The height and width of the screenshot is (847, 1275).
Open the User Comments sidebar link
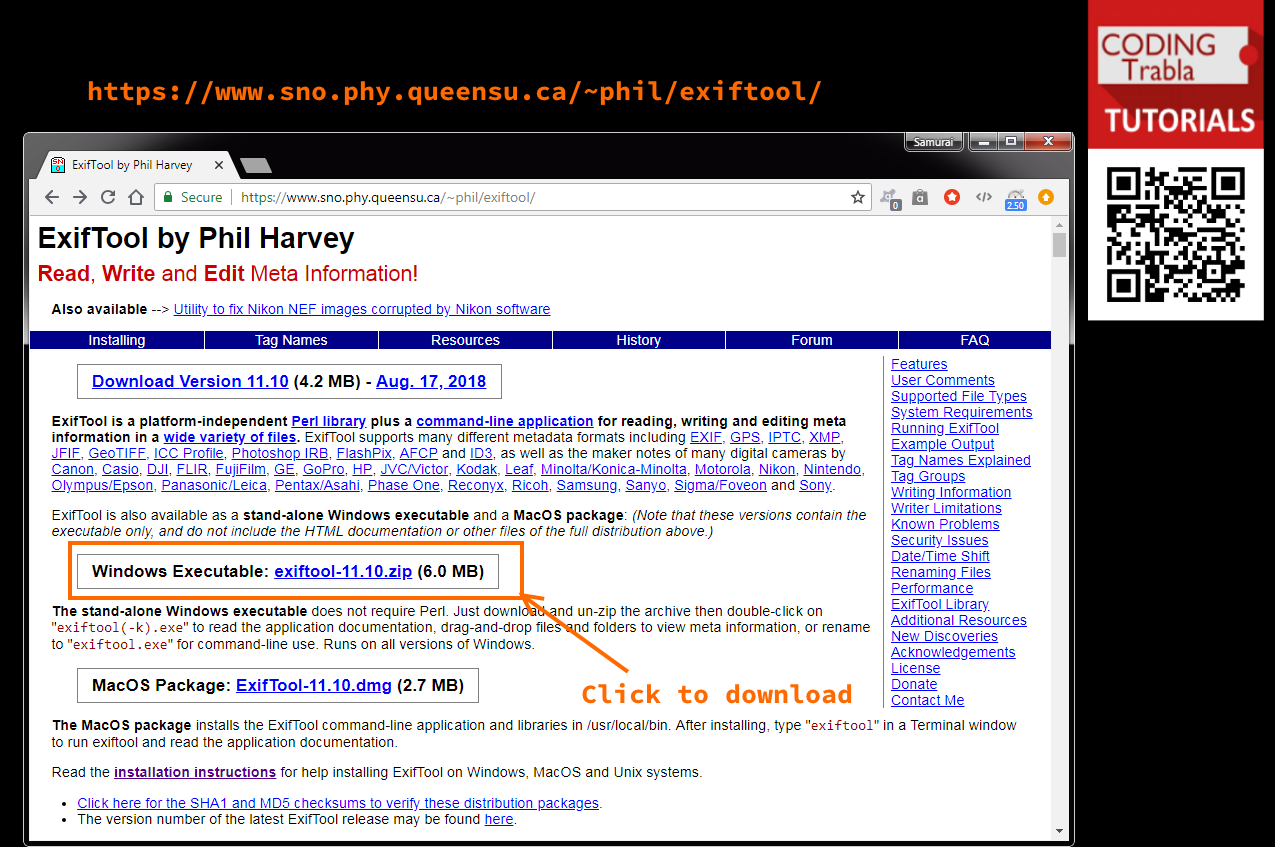pyautogui.click(x=943, y=380)
